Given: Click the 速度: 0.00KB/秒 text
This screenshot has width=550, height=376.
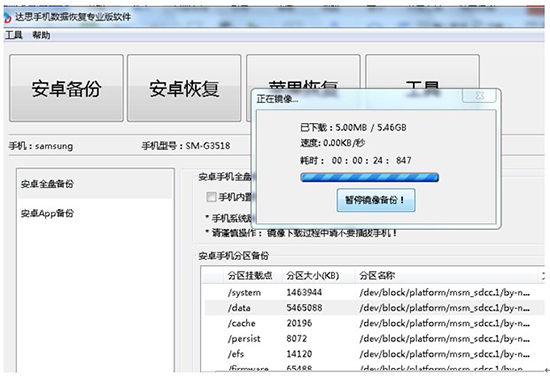Looking at the screenshot, I should coord(332,143).
